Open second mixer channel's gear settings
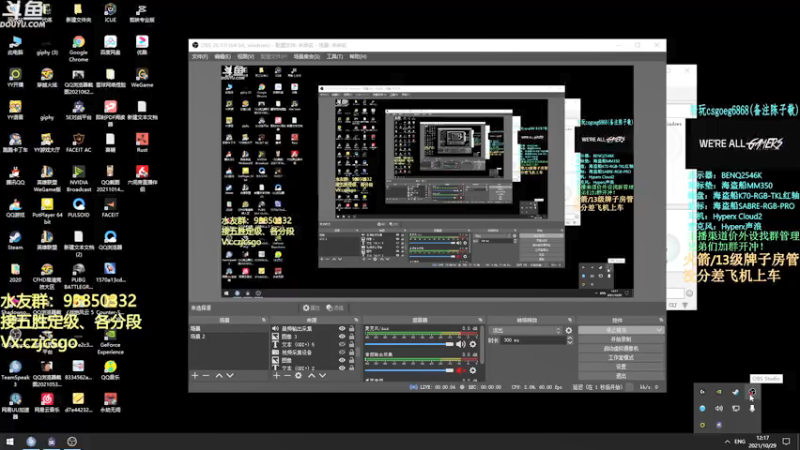This screenshot has width=800, height=450. pyautogui.click(x=473, y=370)
